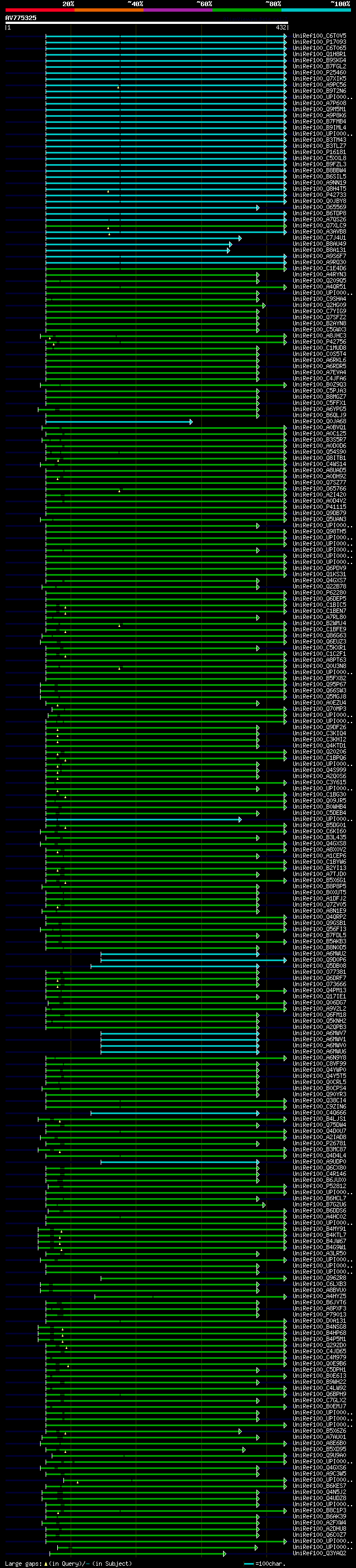This screenshot has width=356, height=1568.
Task: Select the UniRef100_A9S6F7 hit label
Action: [319, 256]
